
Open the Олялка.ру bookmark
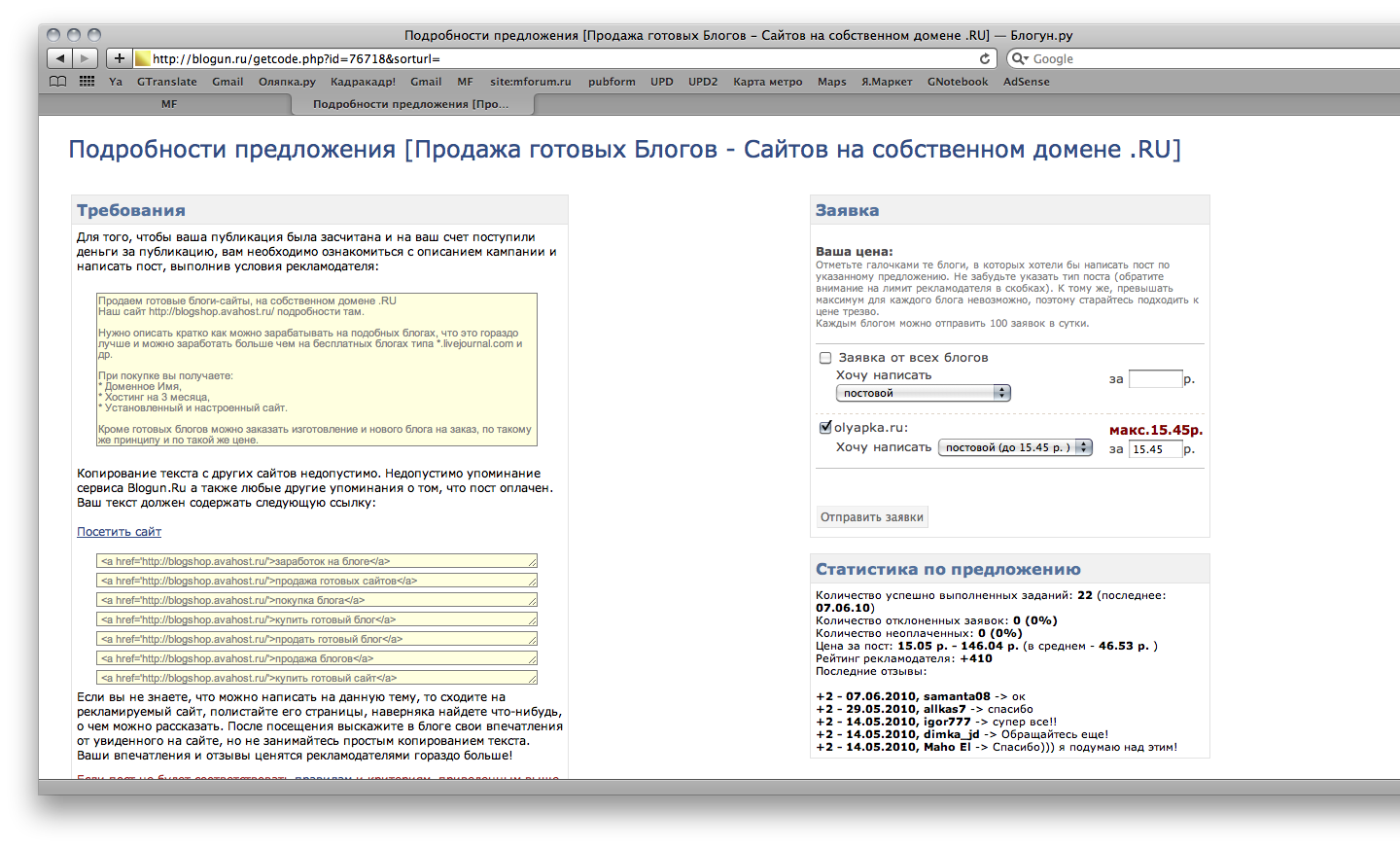pos(287,82)
